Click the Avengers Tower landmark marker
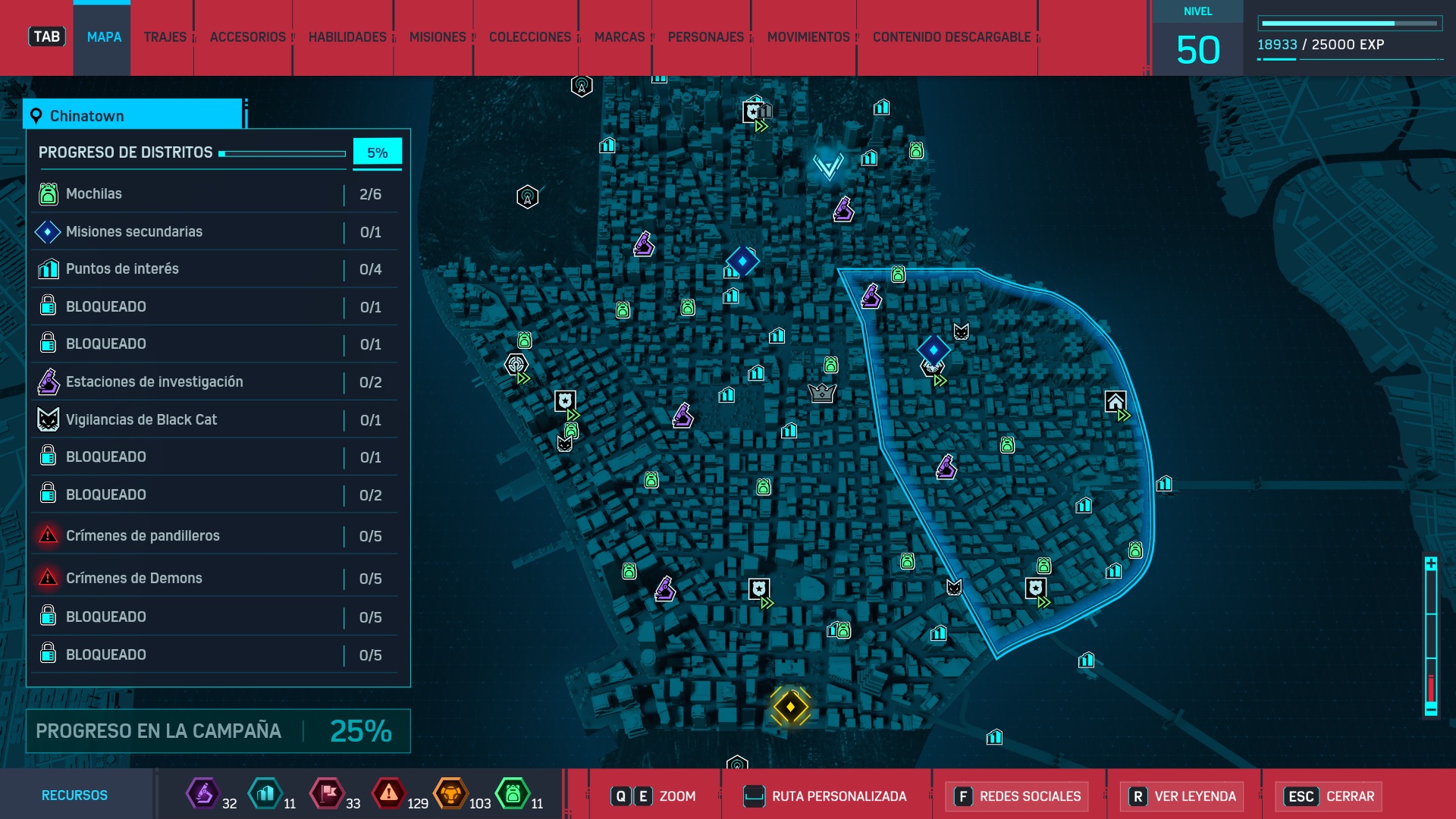Image resolution: width=1456 pixels, height=819 pixels. pos(828,166)
